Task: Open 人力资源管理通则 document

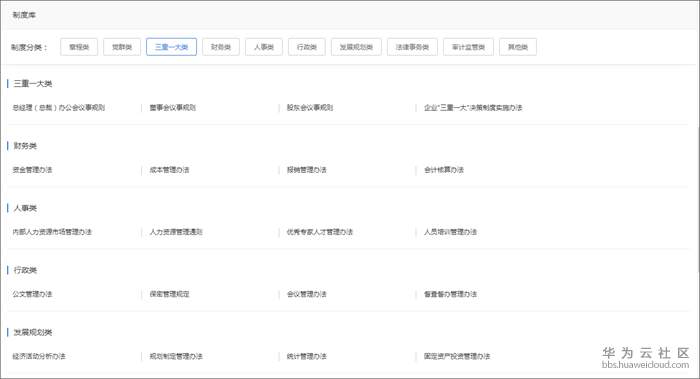Action: (176, 232)
